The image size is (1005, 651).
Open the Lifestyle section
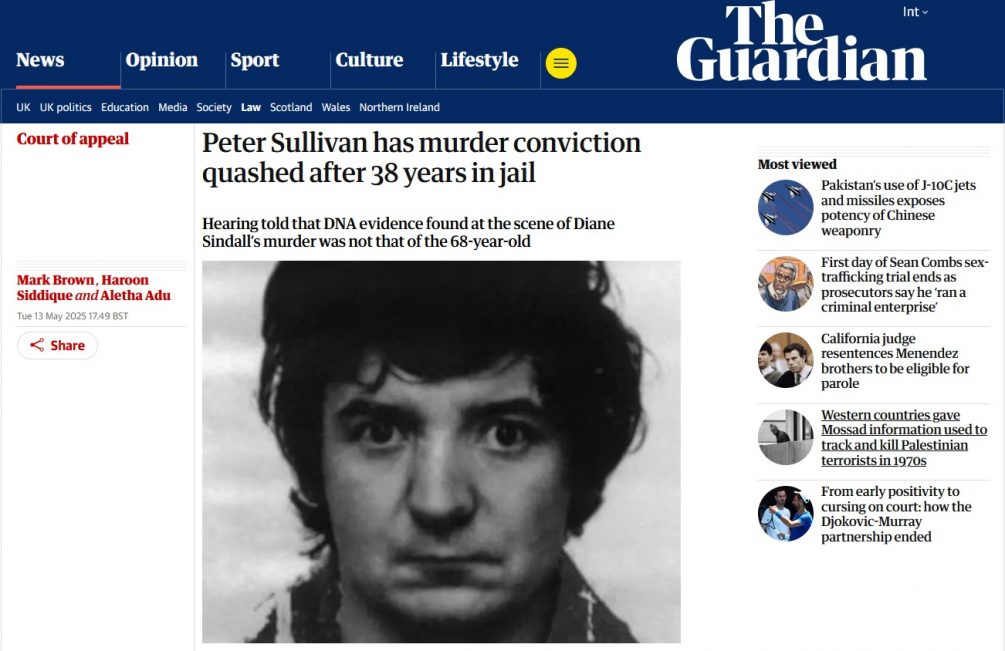479,60
